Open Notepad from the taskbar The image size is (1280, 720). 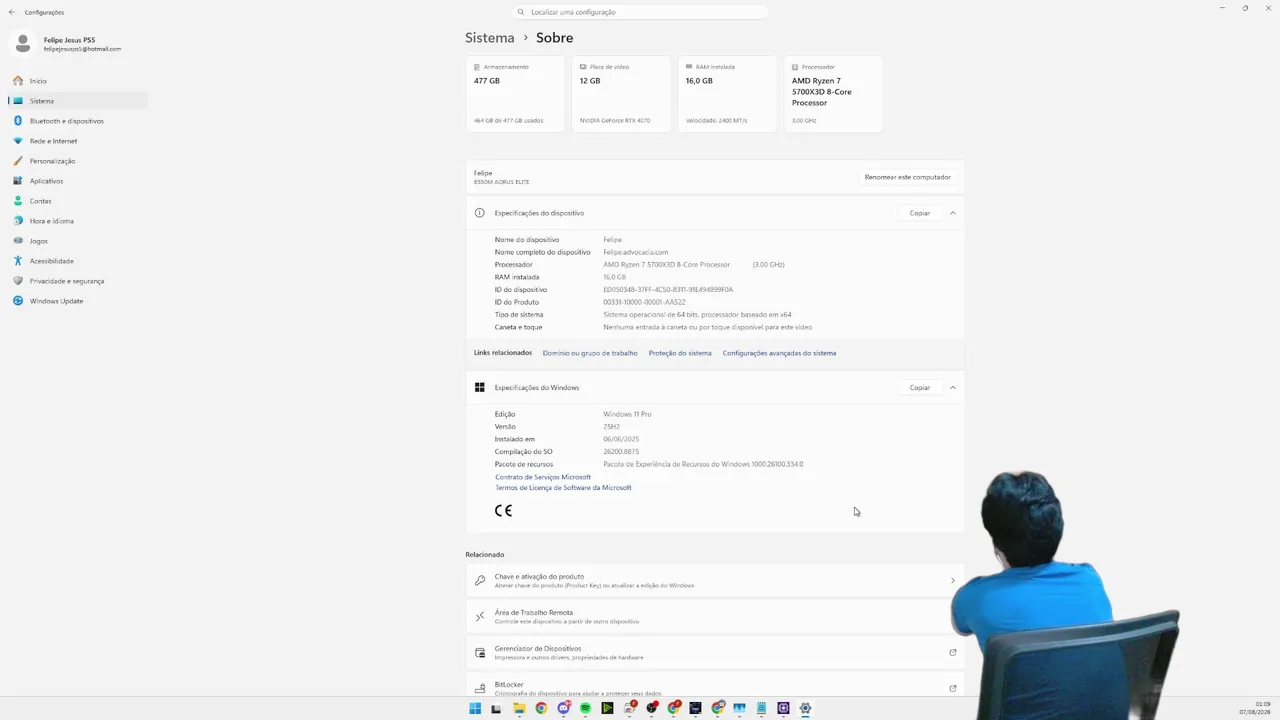[761, 708]
